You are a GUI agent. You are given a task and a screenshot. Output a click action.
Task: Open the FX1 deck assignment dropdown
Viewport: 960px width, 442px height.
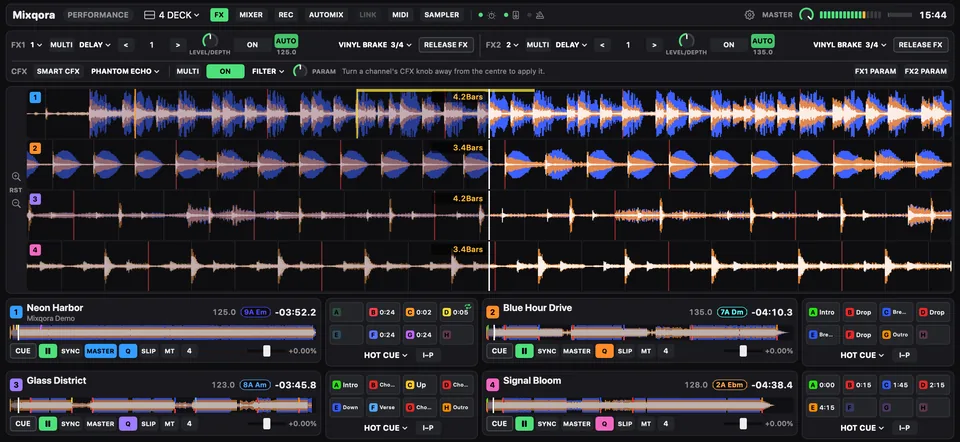click(36, 45)
